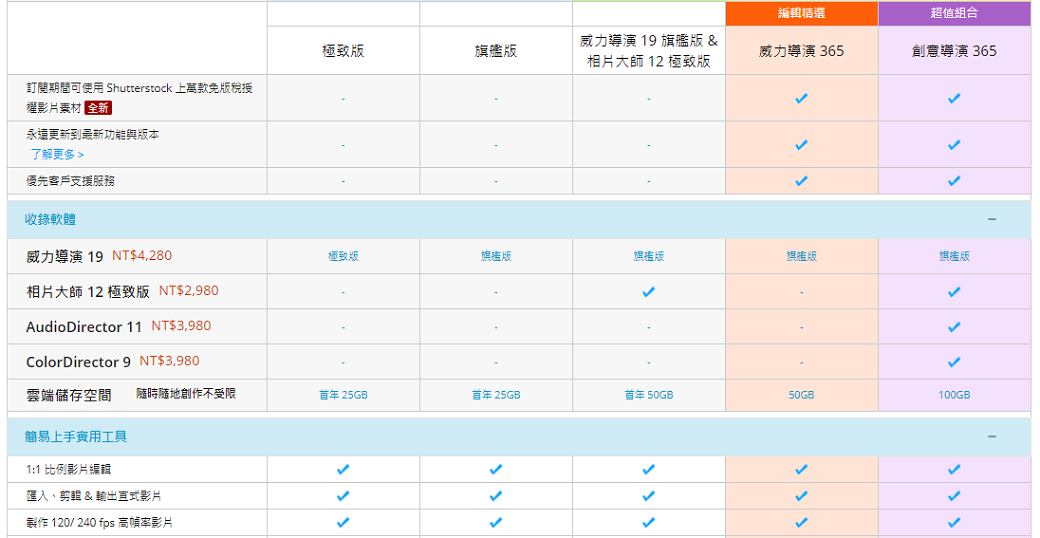Click 120/240 fps row checkmark under 創意導演 365

(x=954, y=523)
